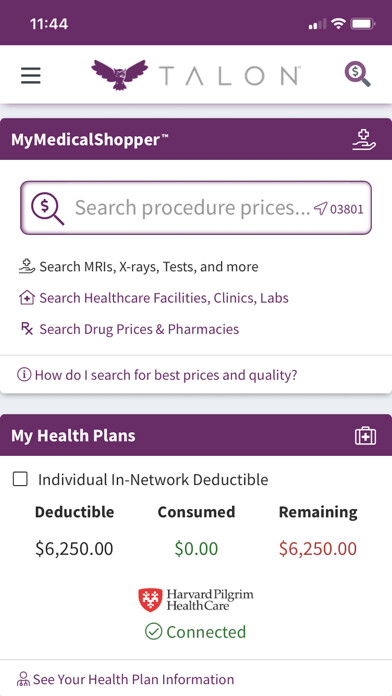Screen dimensions: 392x696
Task: Open the hamburger menu
Action: [31, 75]
